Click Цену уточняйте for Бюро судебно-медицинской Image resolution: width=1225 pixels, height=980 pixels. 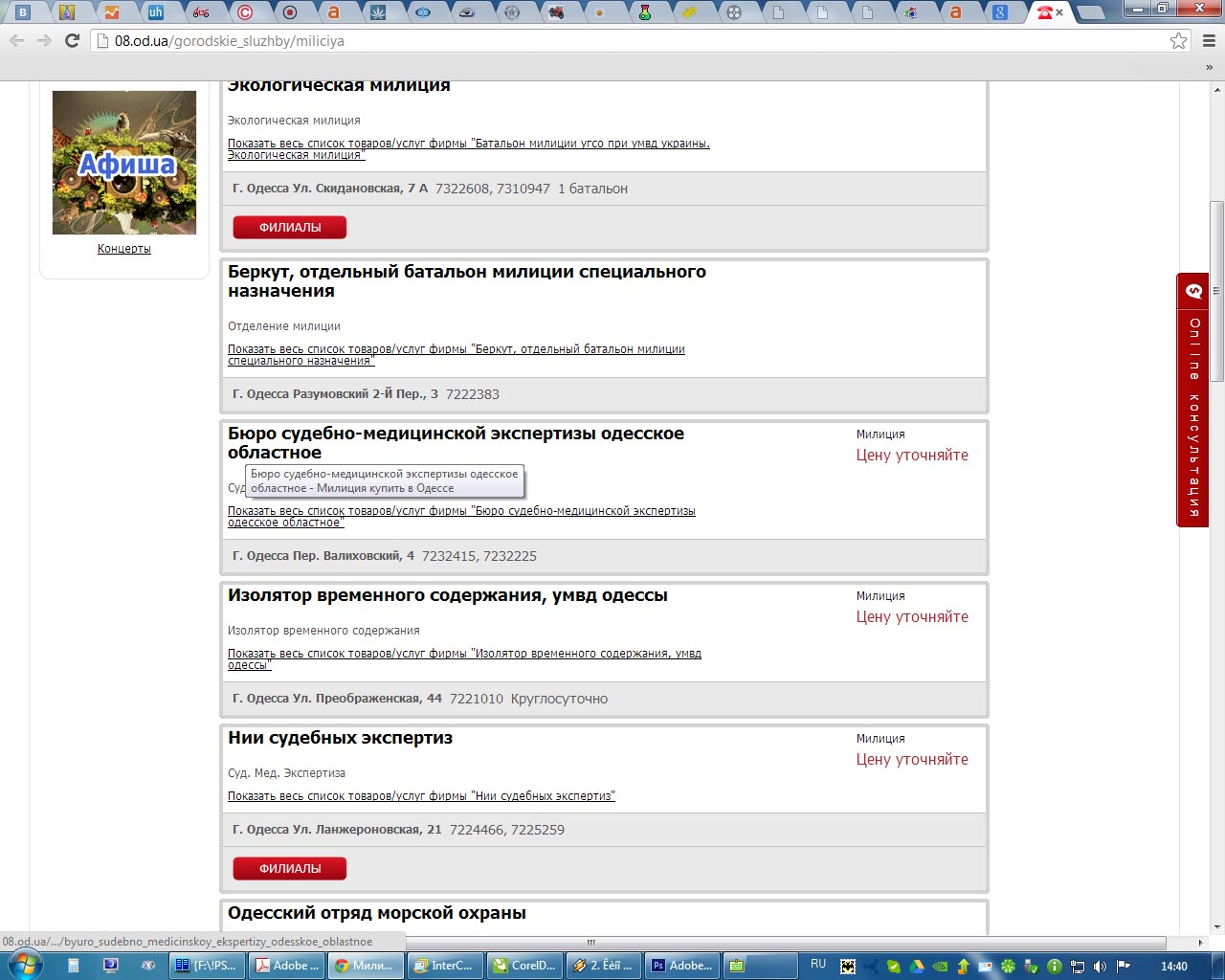912,456
